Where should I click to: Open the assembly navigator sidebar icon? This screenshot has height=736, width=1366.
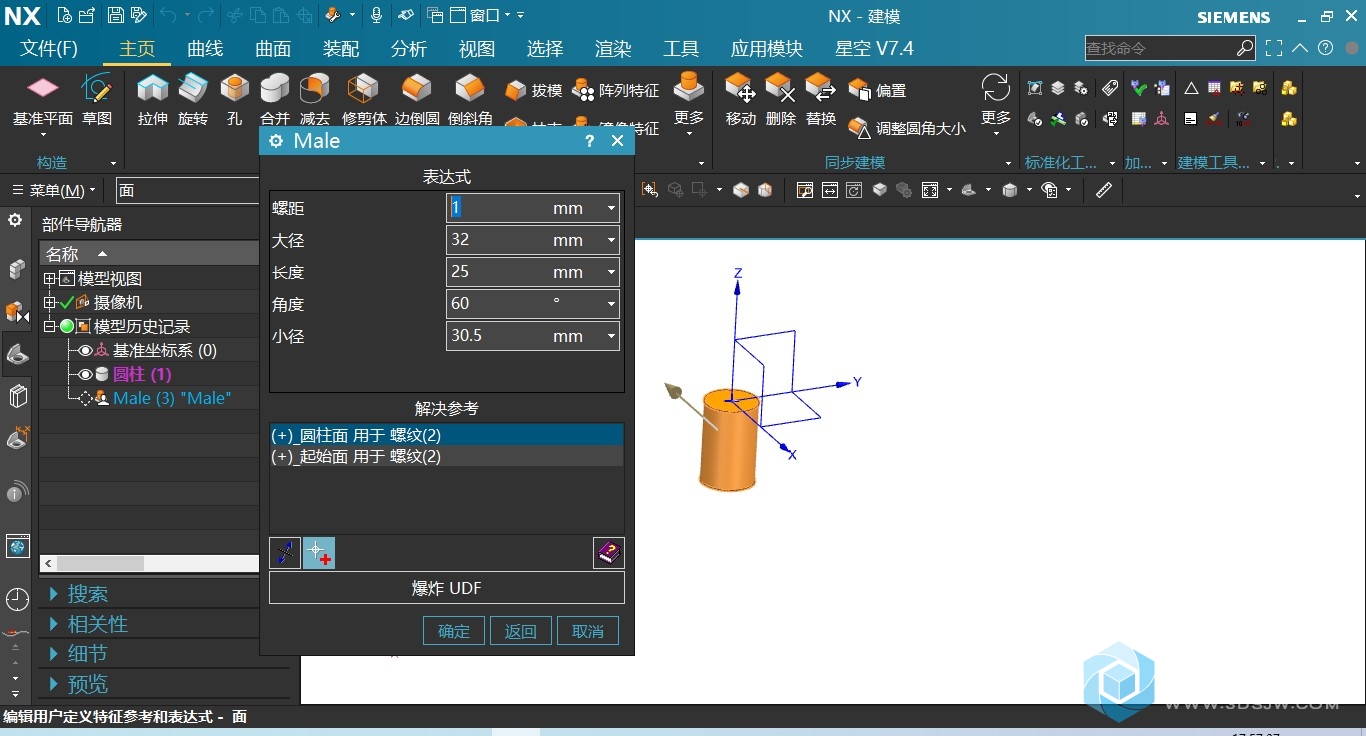17,269
